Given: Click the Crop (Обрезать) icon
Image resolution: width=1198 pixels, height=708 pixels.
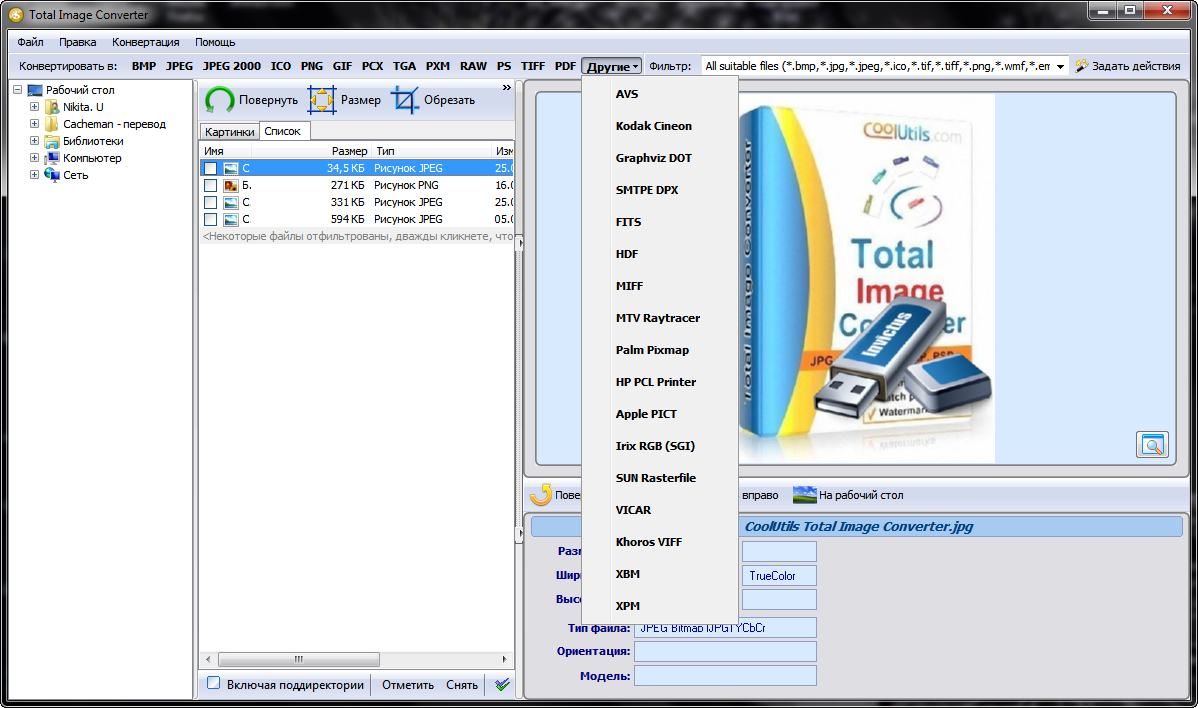Looking at the screenshot, I should (x=405, y=100).
